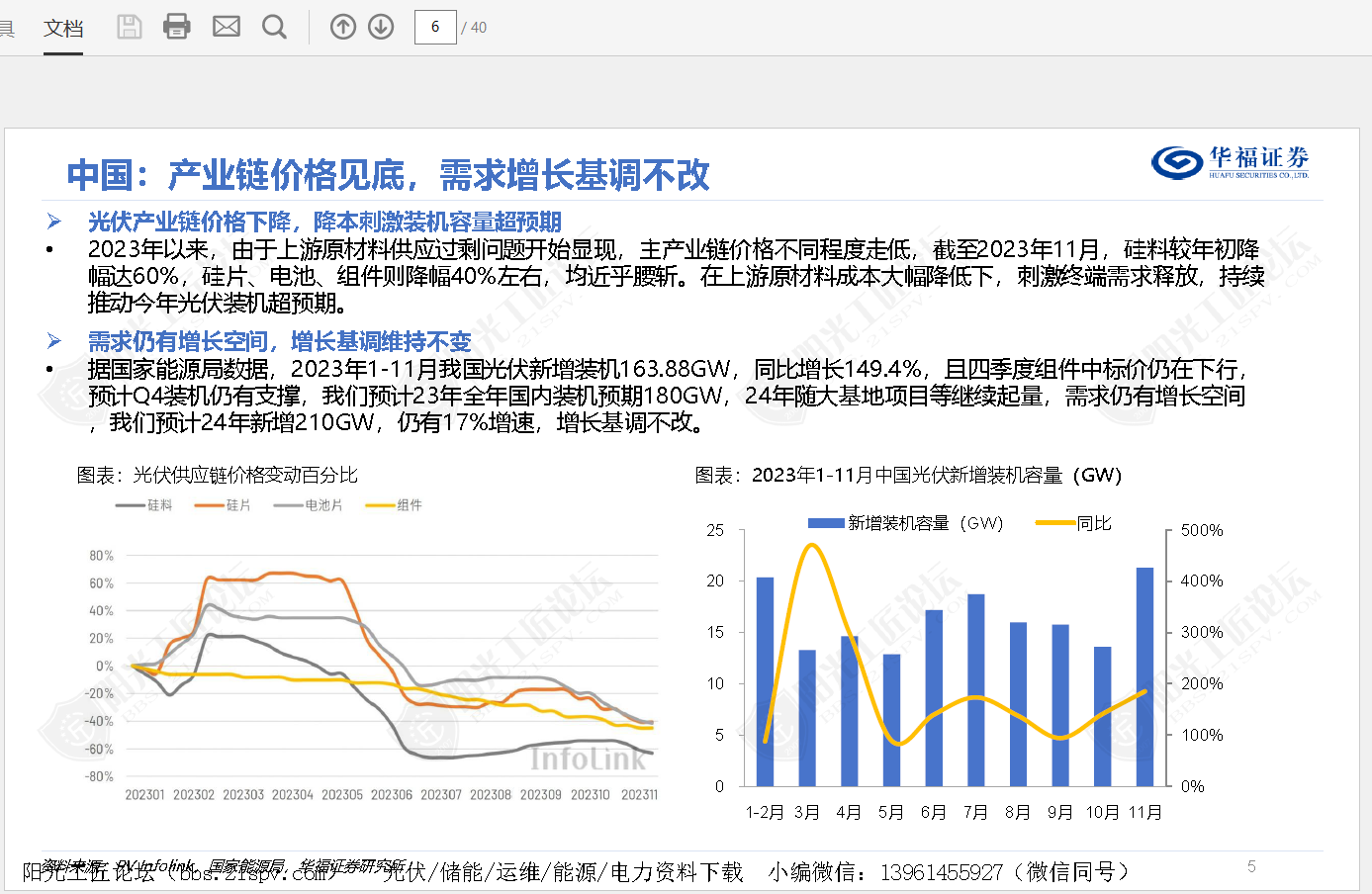Click paragraph starting 据国家能源局数据
Viewport: 1372px width, 894px height.
[x=667, y=396]
